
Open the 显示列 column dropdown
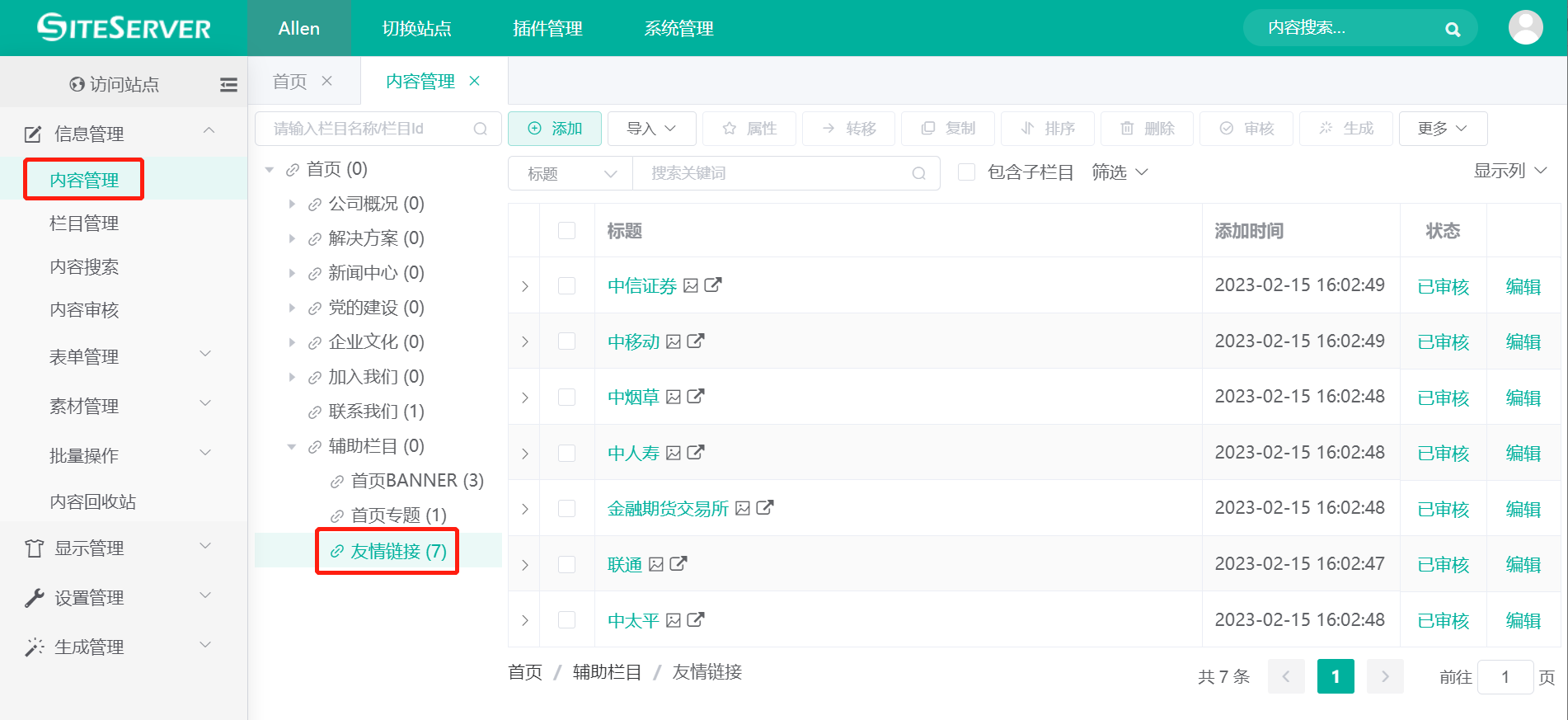1510,171
